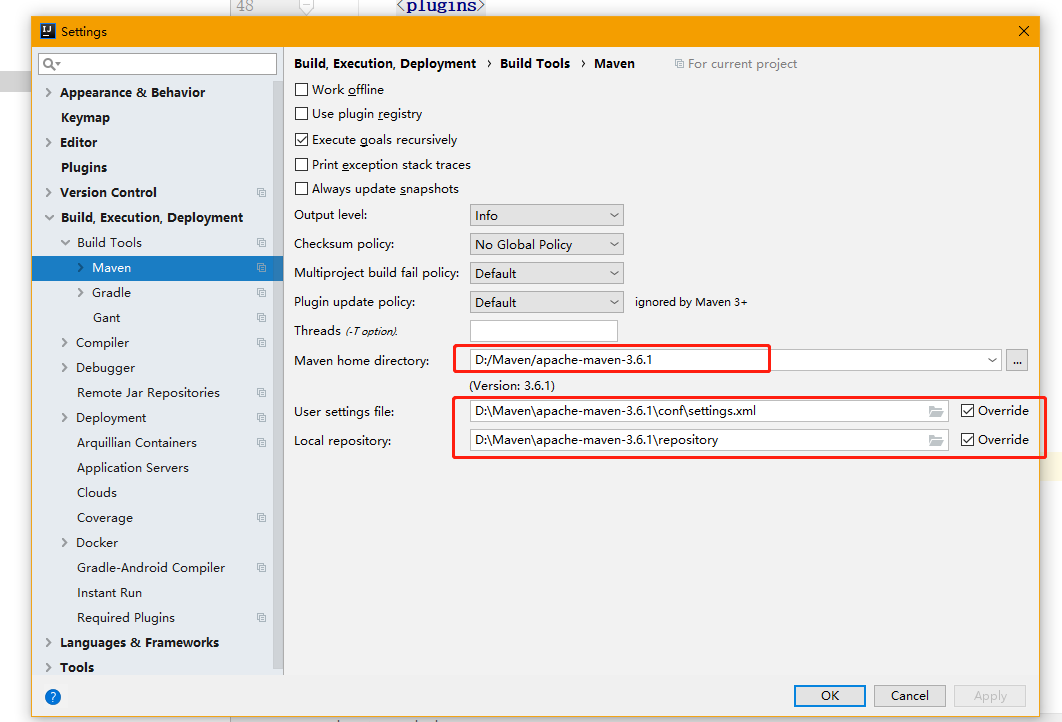Expand the Compiler tree node
Image resolution: width=1062 pixels, height=722 pixels.
coord(64,343)
